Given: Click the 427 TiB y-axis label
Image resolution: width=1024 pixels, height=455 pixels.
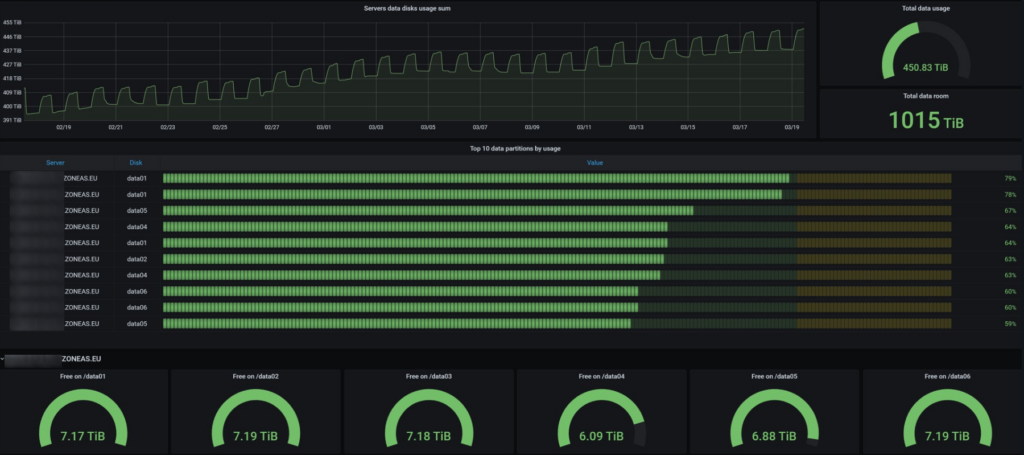Looking at the screenshot, I should click(x=12, y=65).
